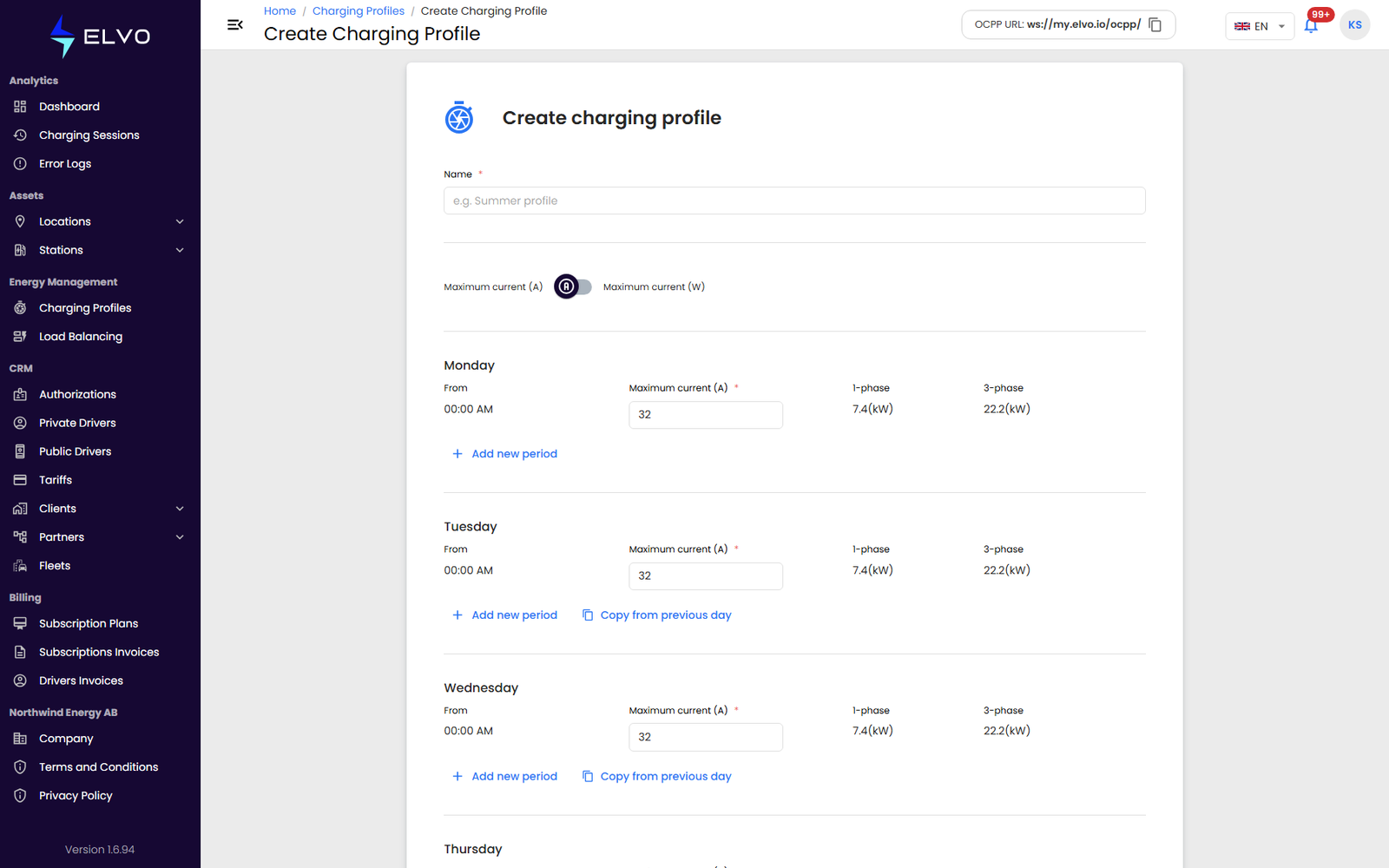Click Wednesday's 00:00 AM from time
This screenshot has width=1389, height=868.
click(469, 731)
